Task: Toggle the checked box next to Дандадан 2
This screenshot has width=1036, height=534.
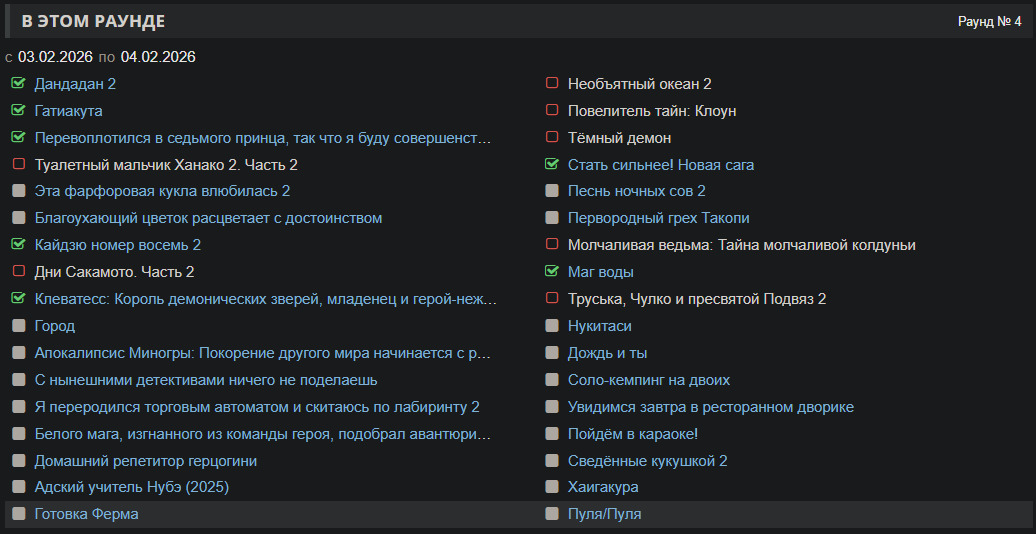Action: coord(18,84)
